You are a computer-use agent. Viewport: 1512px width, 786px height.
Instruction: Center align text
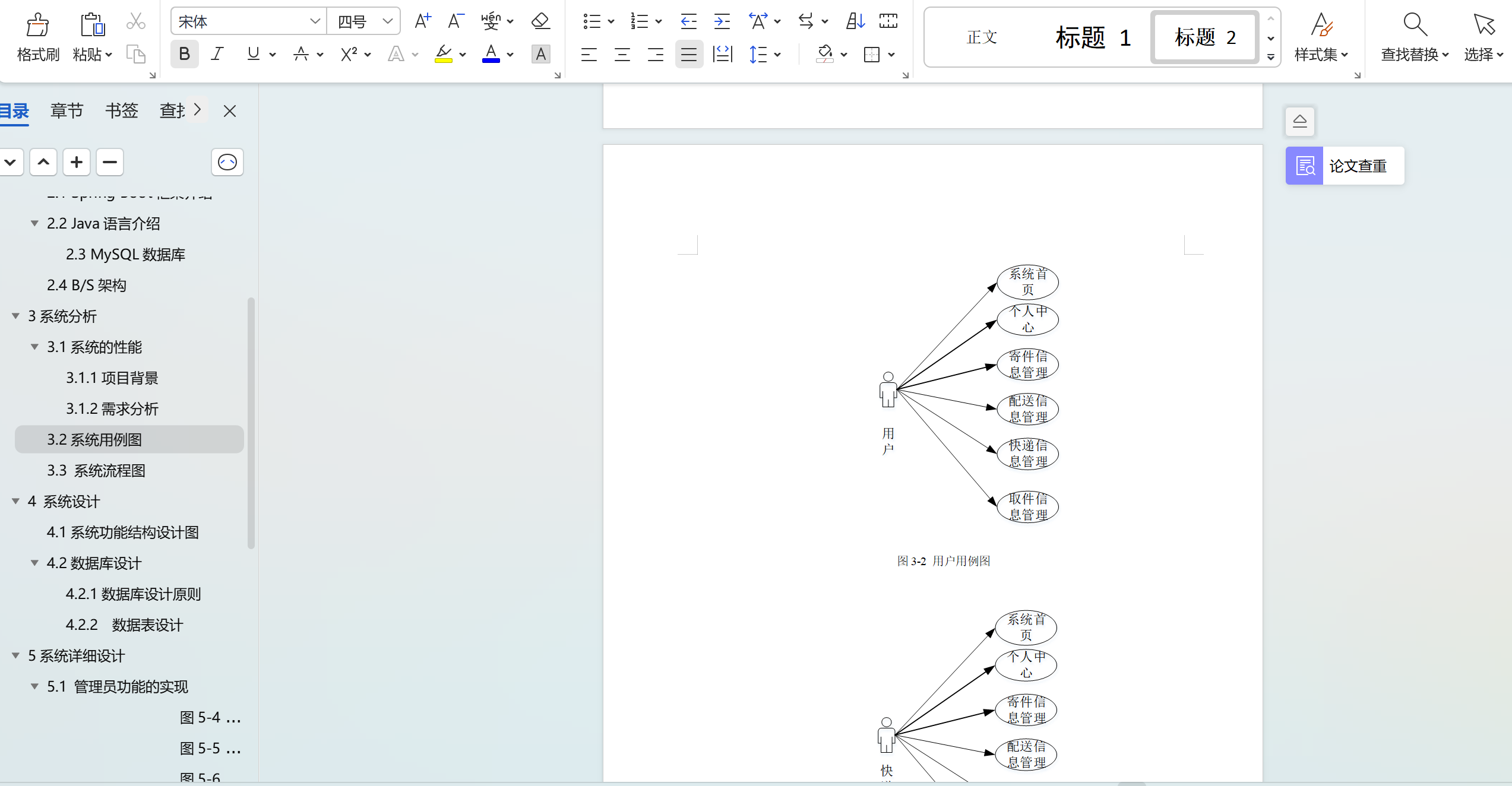click(622, 55)
